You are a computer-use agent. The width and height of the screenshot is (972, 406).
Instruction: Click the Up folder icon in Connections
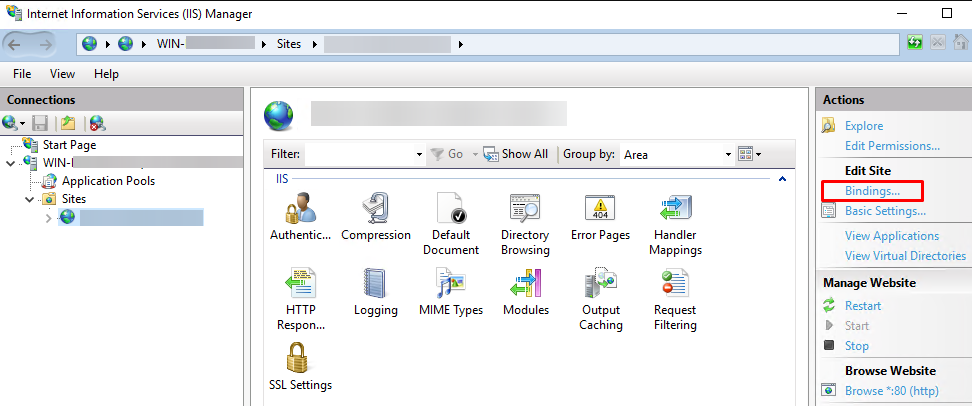(x=68, y=123)
